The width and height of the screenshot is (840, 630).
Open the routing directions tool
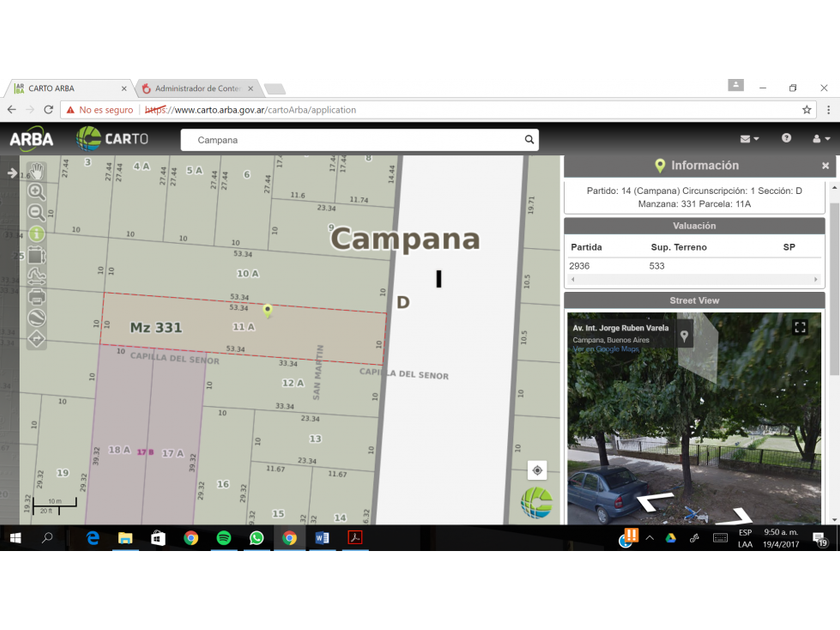tap(36, 339)
